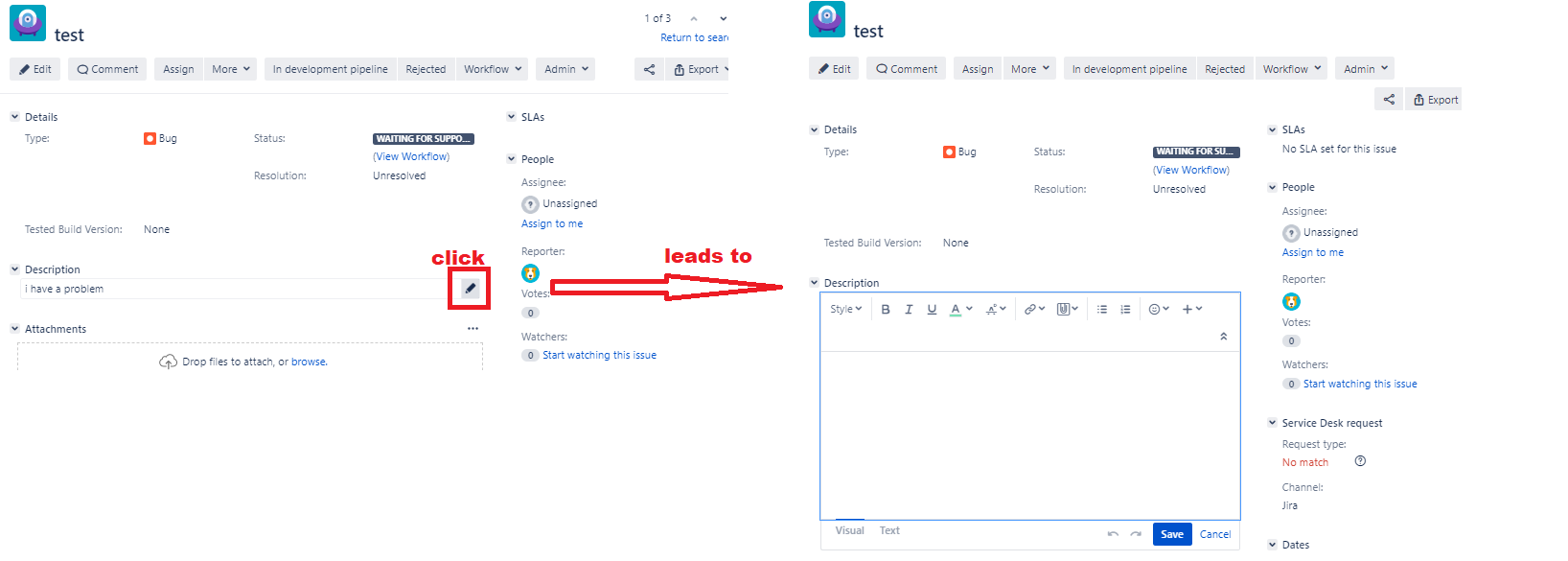1568x561 pixels.
Task: Click the Export button in right screenshot
Action: pyautogui.click(x=1435, y=100)
